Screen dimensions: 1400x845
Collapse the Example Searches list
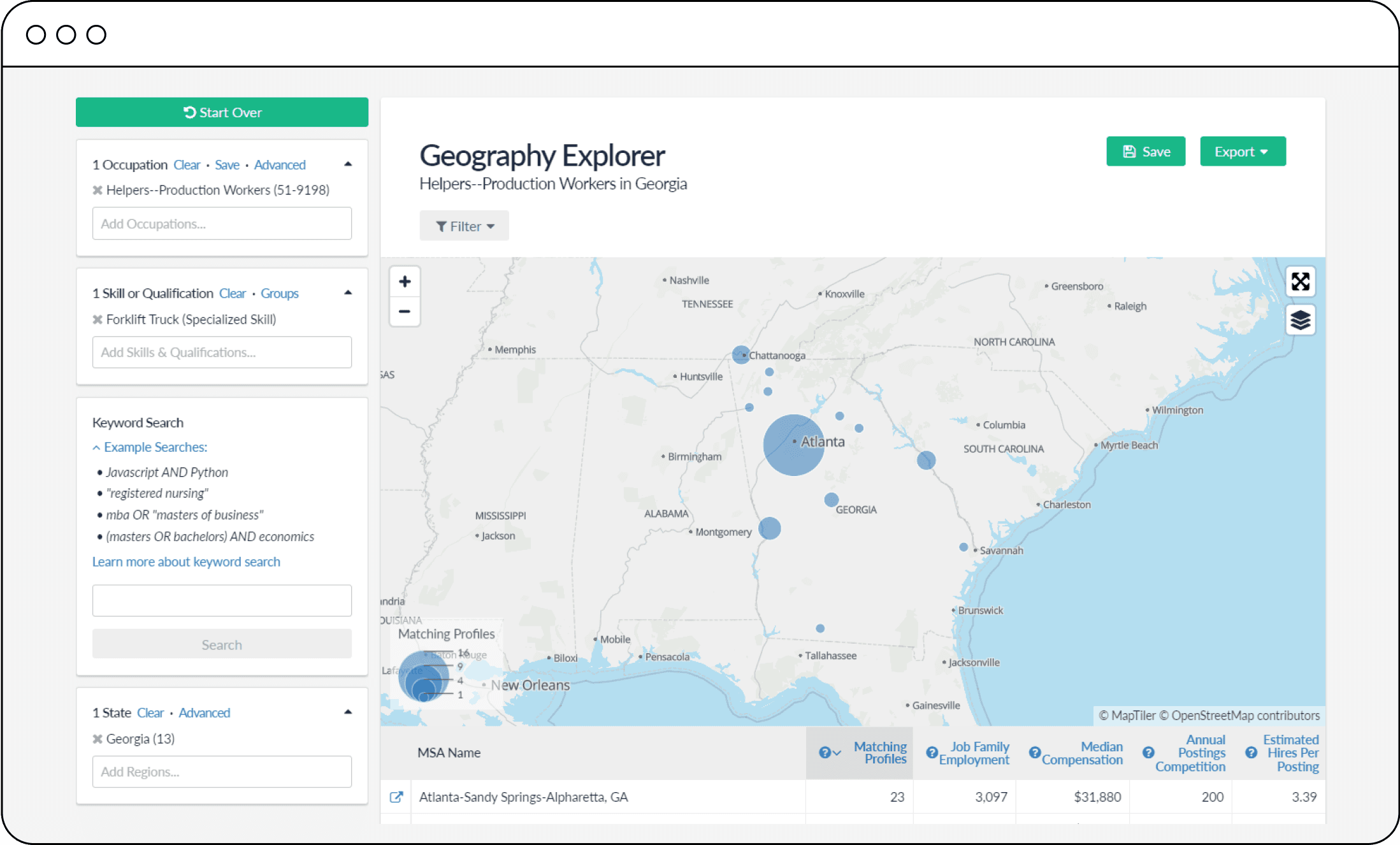(150, 447)
